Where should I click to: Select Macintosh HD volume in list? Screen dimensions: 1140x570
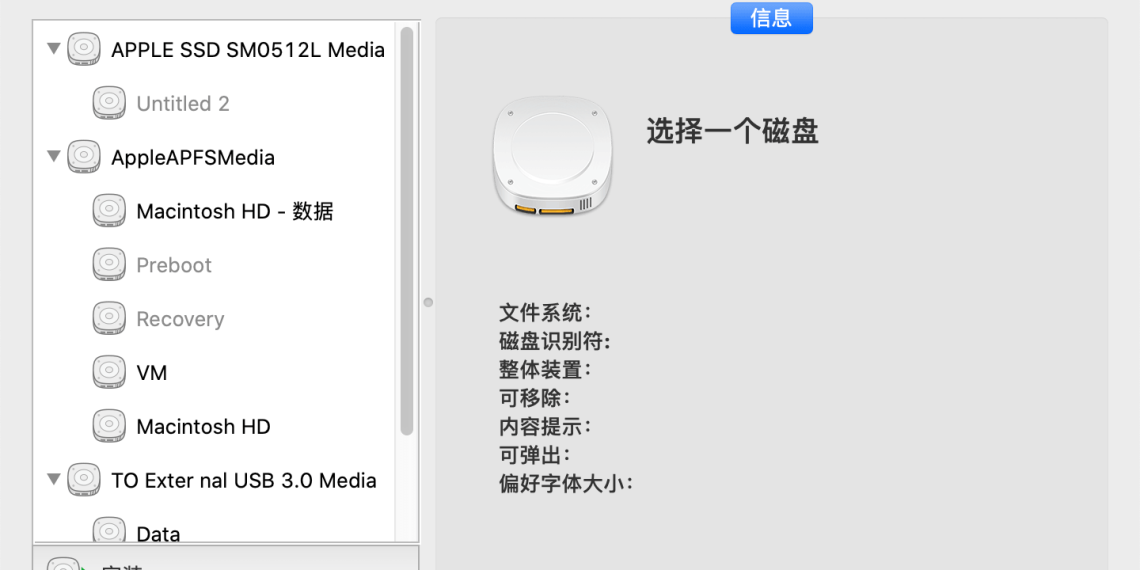(203, 427)
